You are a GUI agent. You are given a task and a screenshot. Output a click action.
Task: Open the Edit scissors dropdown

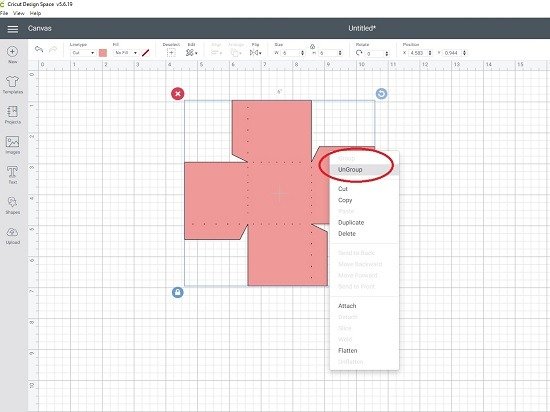(x=192, y=53)
